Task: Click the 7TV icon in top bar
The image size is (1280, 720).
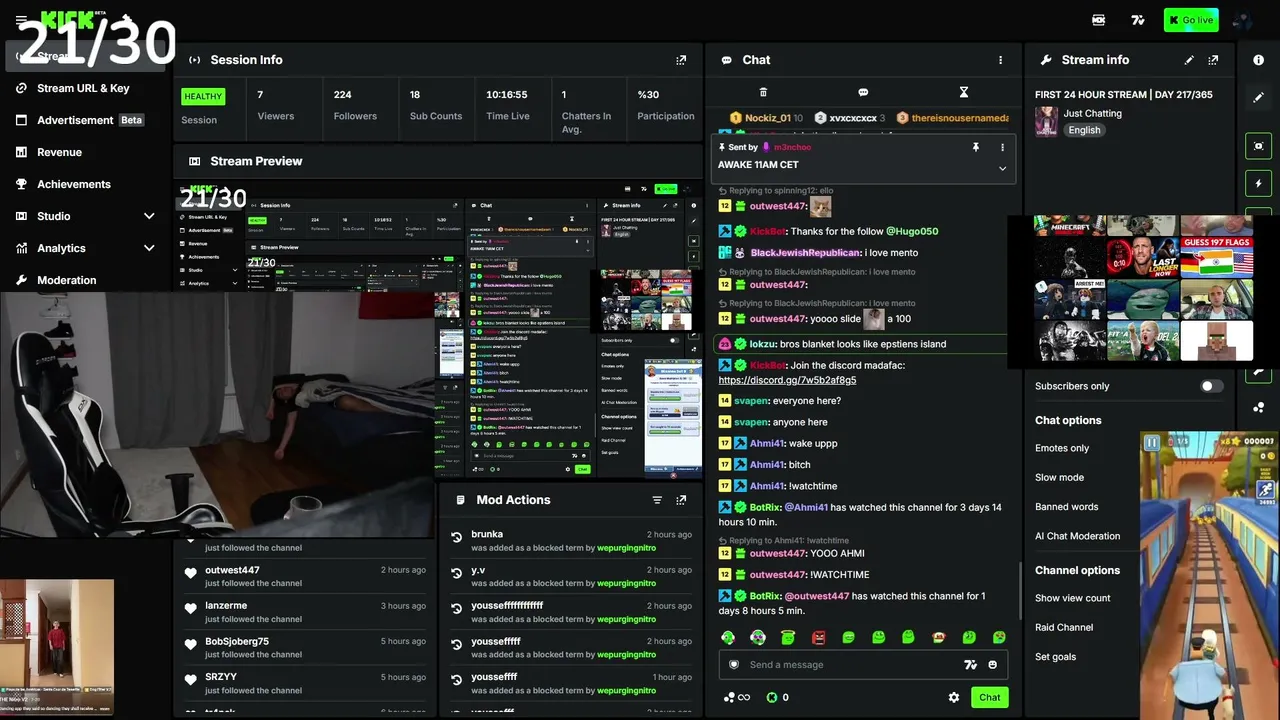Action: click(x=1137, y=20)
